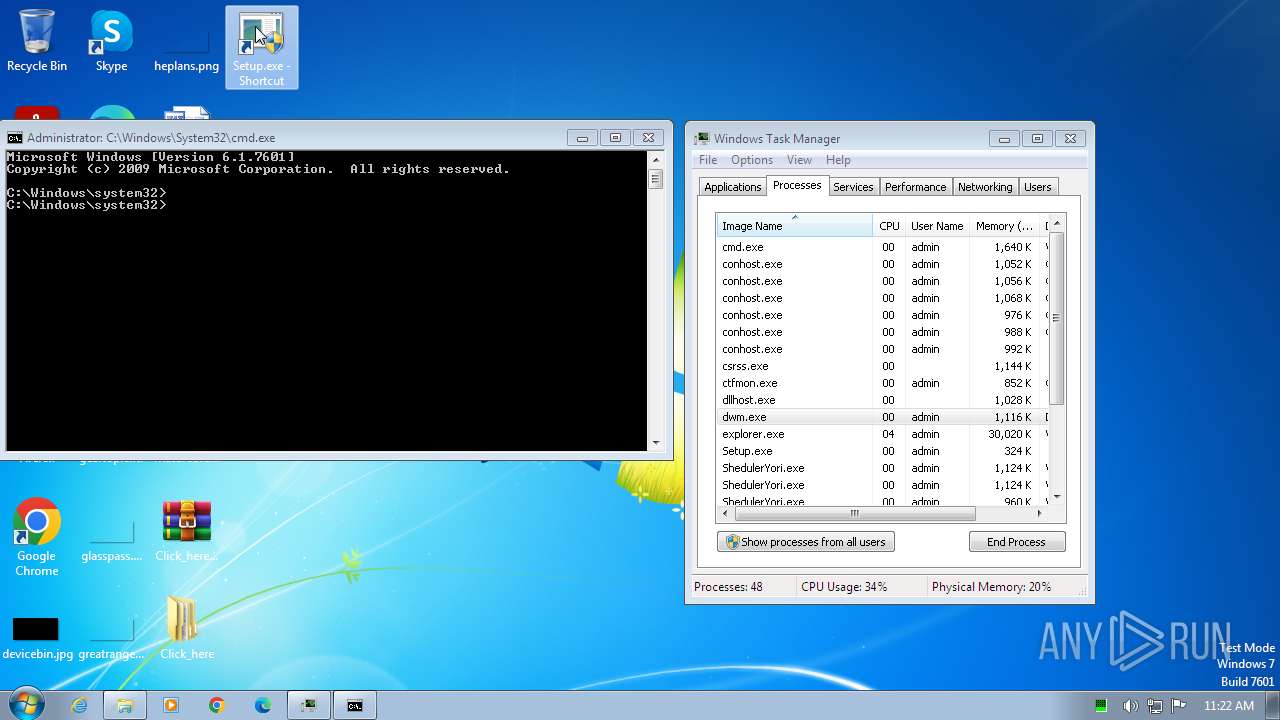Open the Help menu in Task Manager
This screenshot has height=720, width=1280.
point(838,160)
